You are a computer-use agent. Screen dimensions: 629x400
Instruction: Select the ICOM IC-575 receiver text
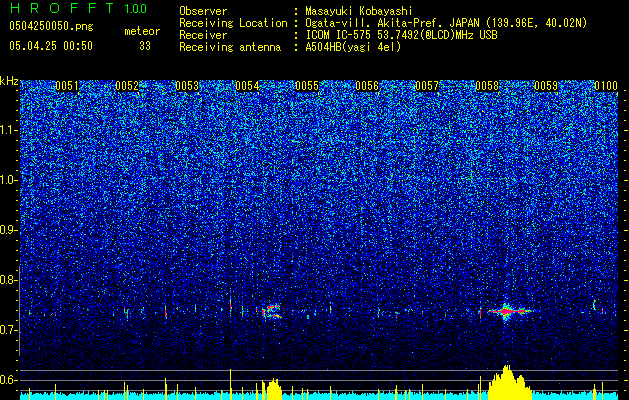click(401, 35)
